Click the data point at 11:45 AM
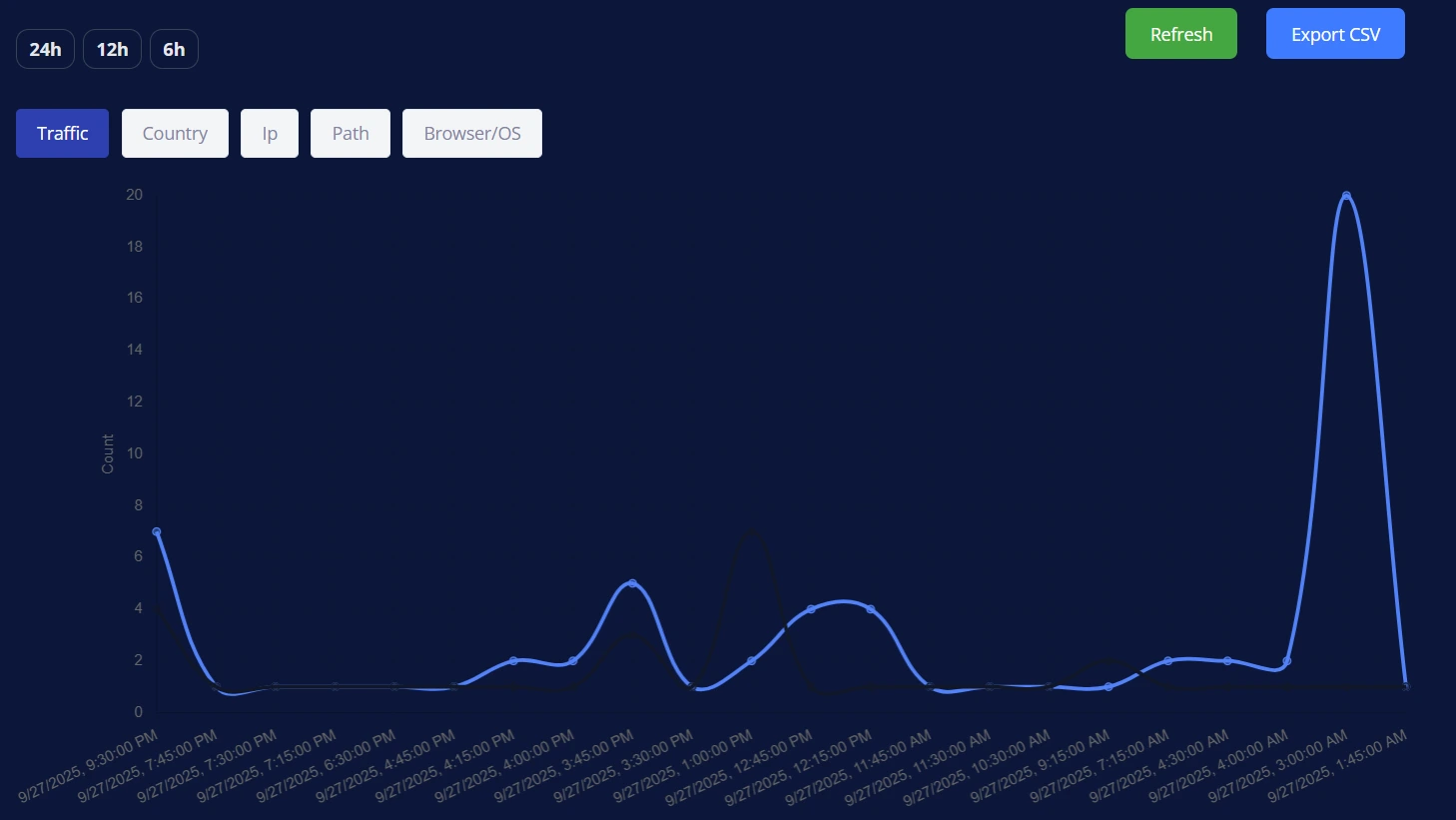 click(x=930, y=687)
